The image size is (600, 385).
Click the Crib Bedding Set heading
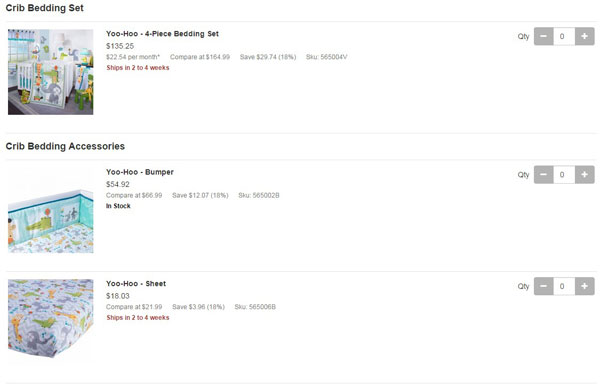coord(44,8)
